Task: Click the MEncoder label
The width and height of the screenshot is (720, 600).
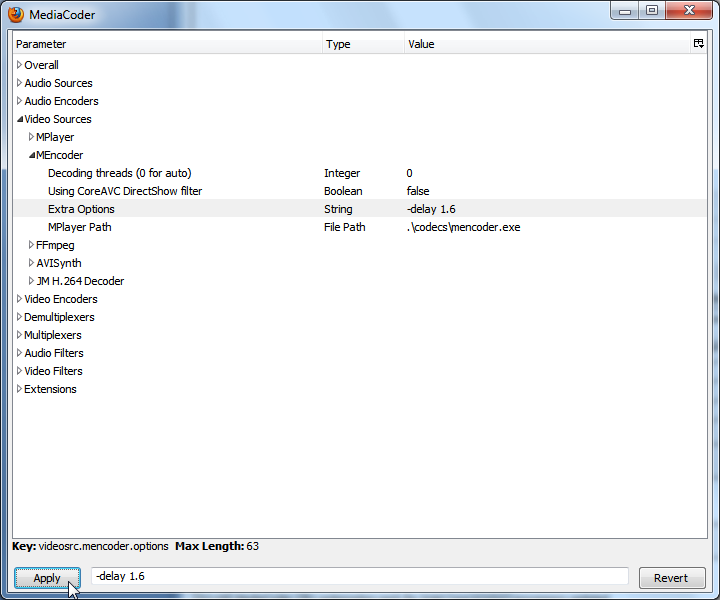Action: (60, 155)
